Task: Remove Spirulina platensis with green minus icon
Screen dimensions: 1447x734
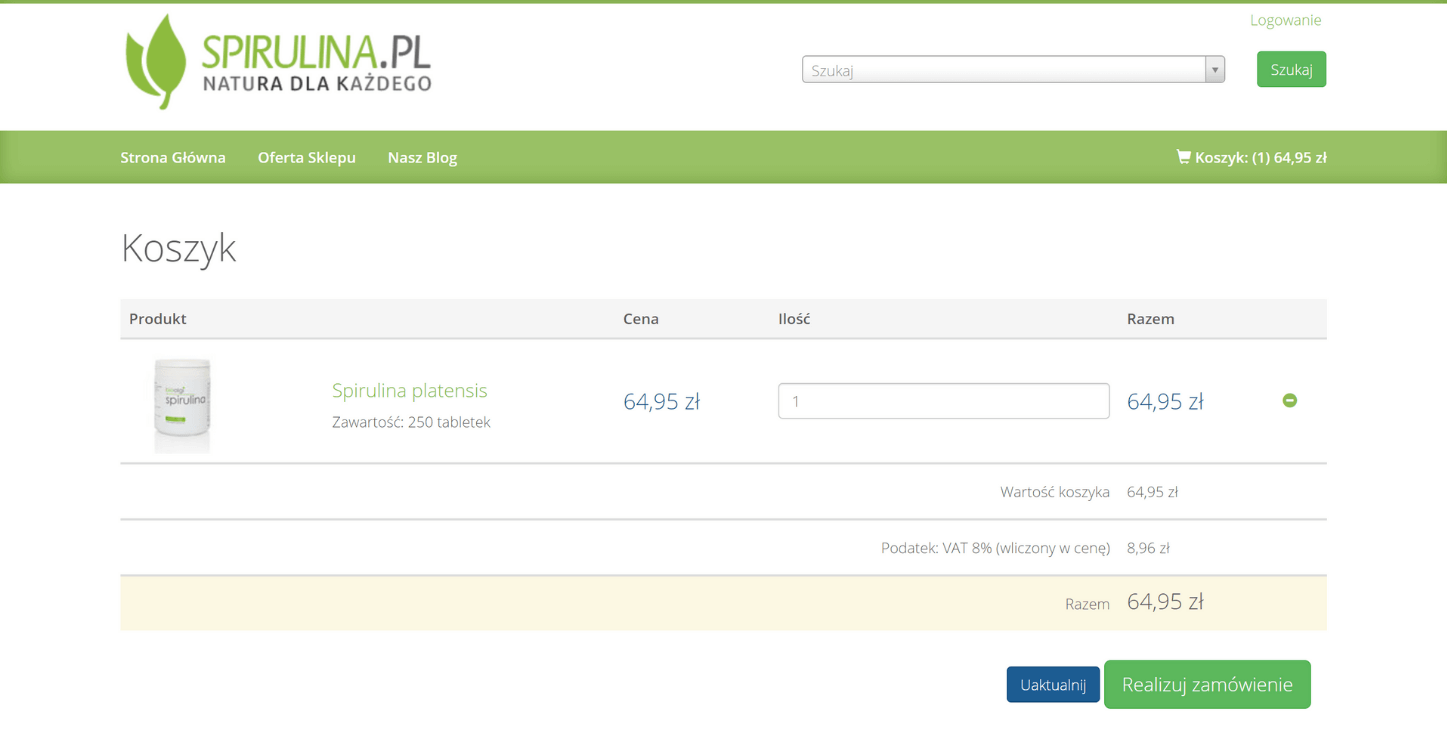Action: click(1289, 400)
